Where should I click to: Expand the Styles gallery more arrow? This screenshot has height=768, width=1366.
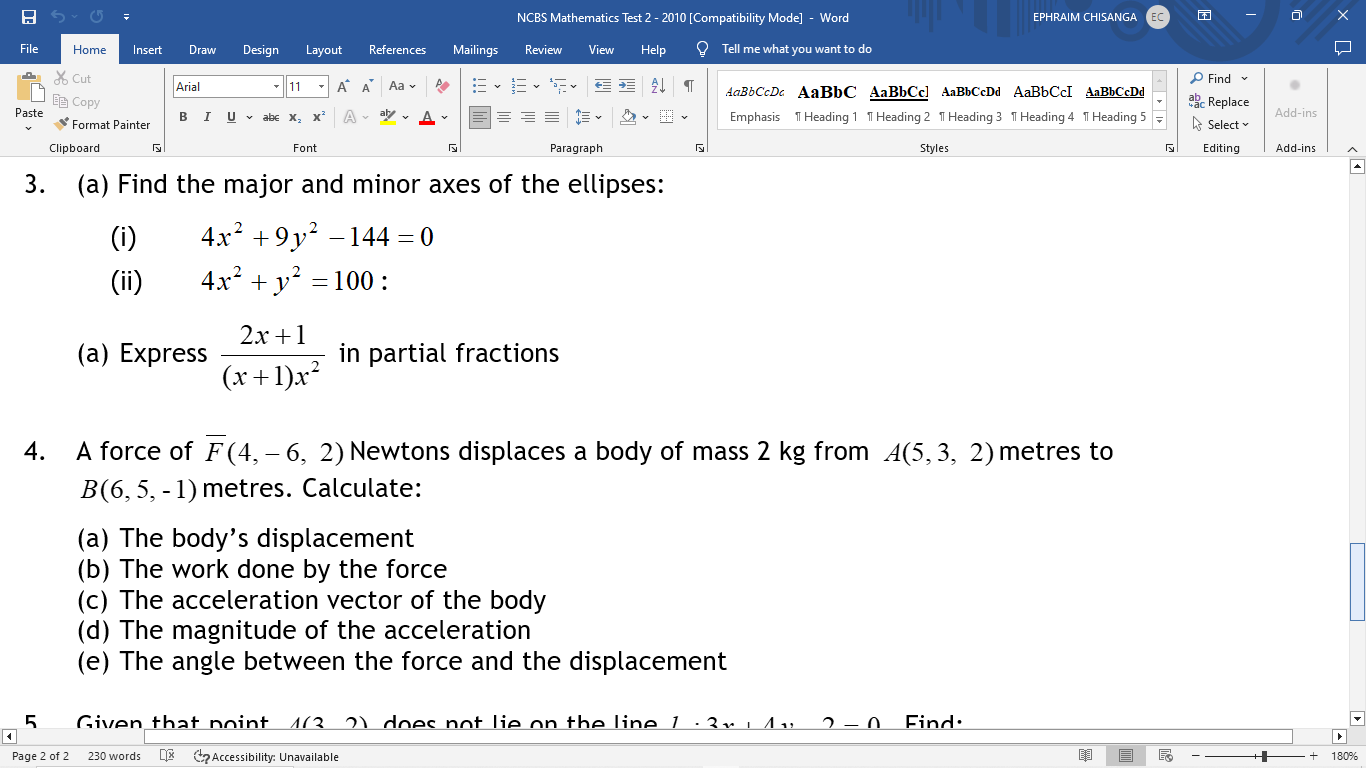[1160, 121]
